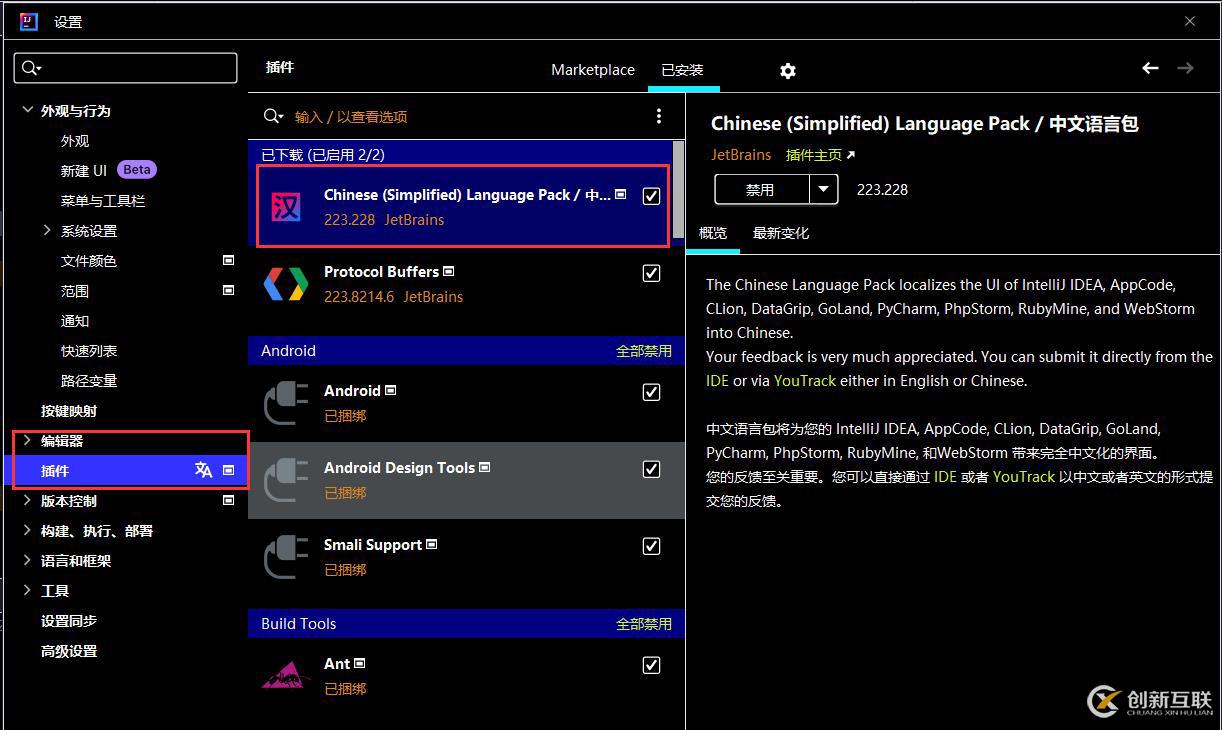Uncheck the Protocol Buffers plugin
This screenshot has height=730, width=1222.
(x=651, y=273)
